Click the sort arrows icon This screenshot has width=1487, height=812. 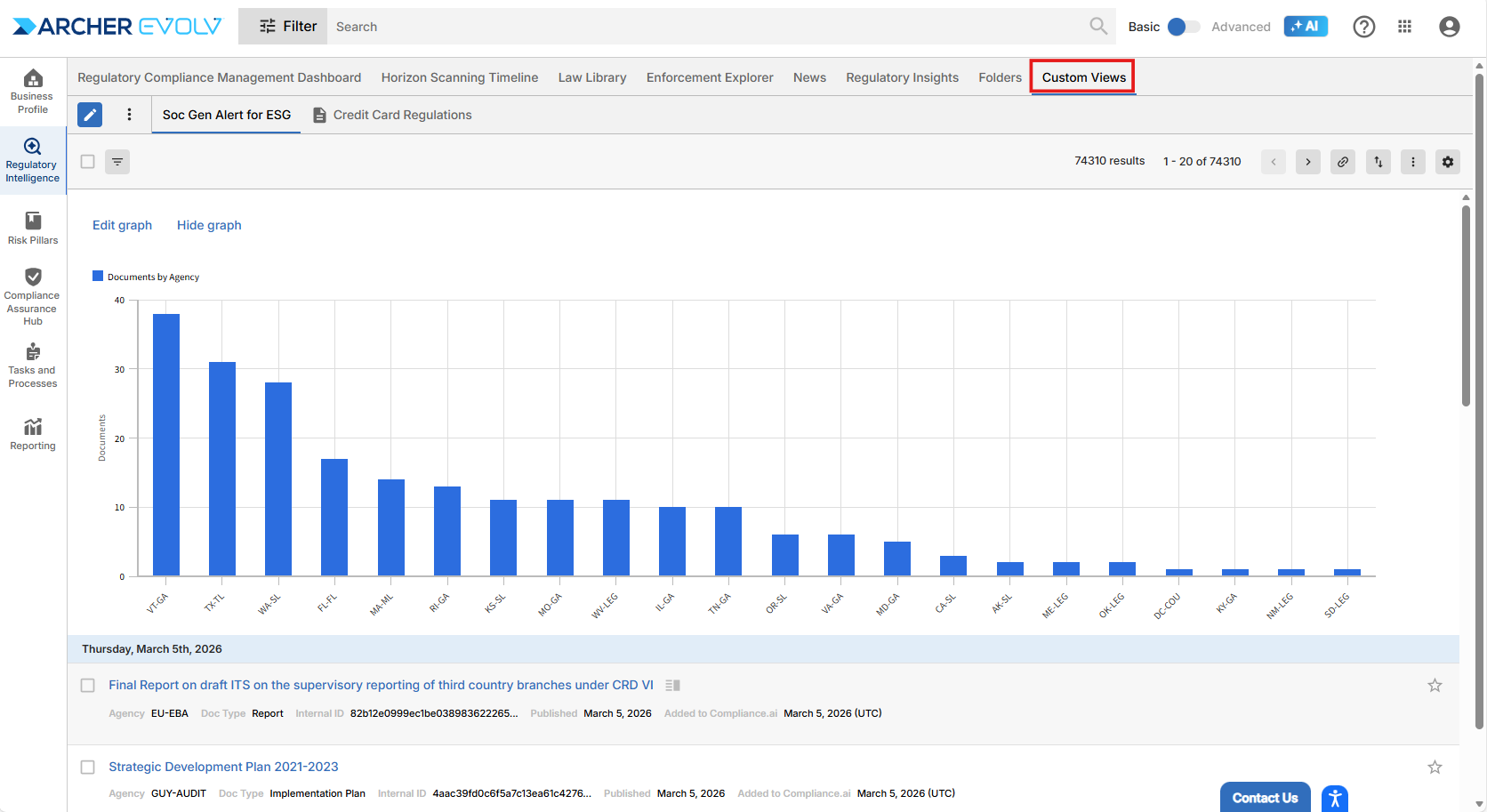tap(1378, 162)
